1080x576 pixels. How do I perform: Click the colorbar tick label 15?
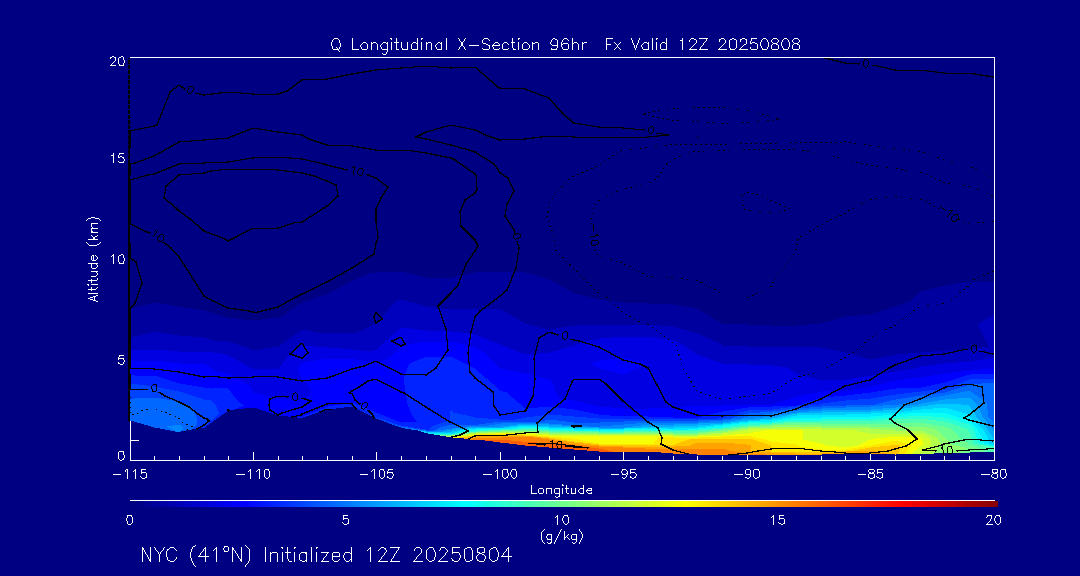coord(777,520)
